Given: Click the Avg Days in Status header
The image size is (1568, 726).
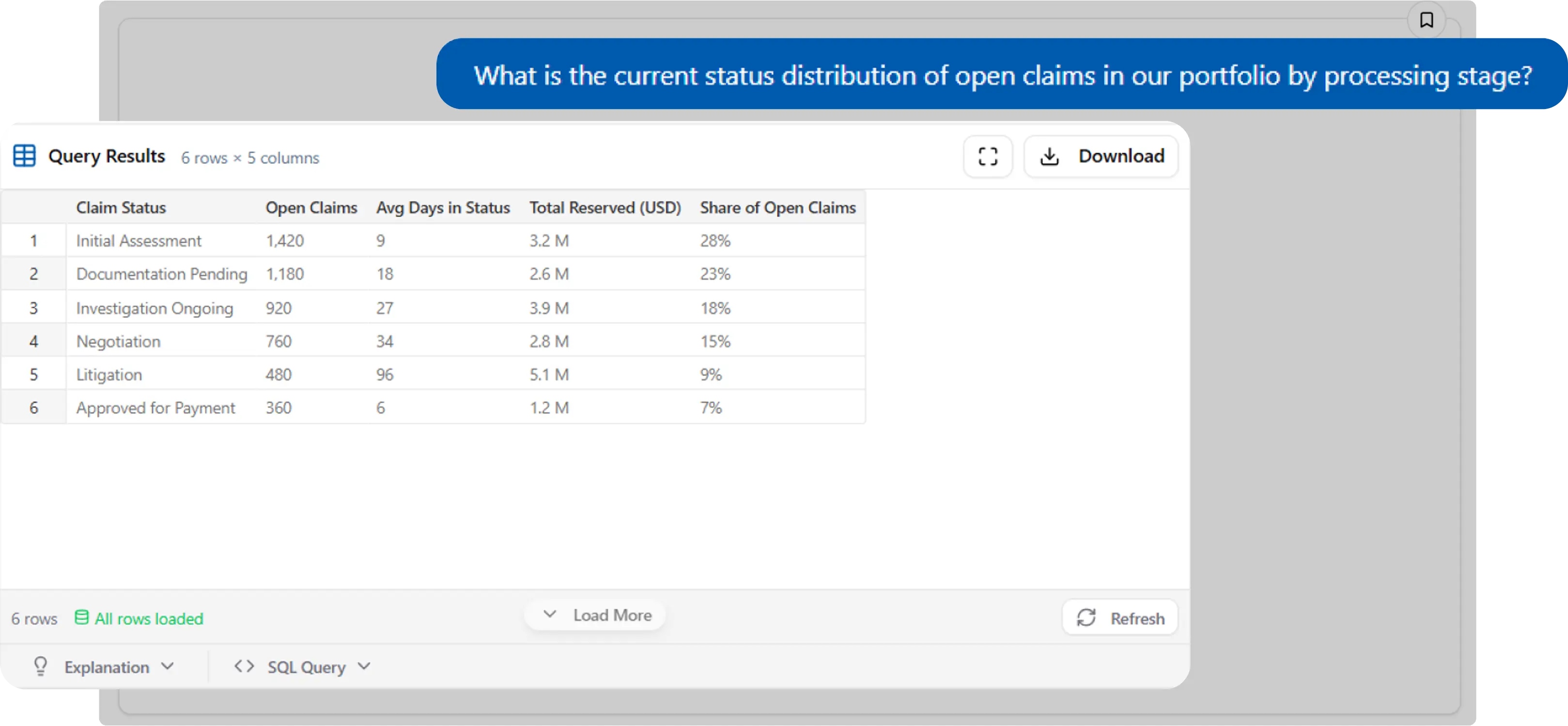Looking at the screenshot, I should point(443,208).
